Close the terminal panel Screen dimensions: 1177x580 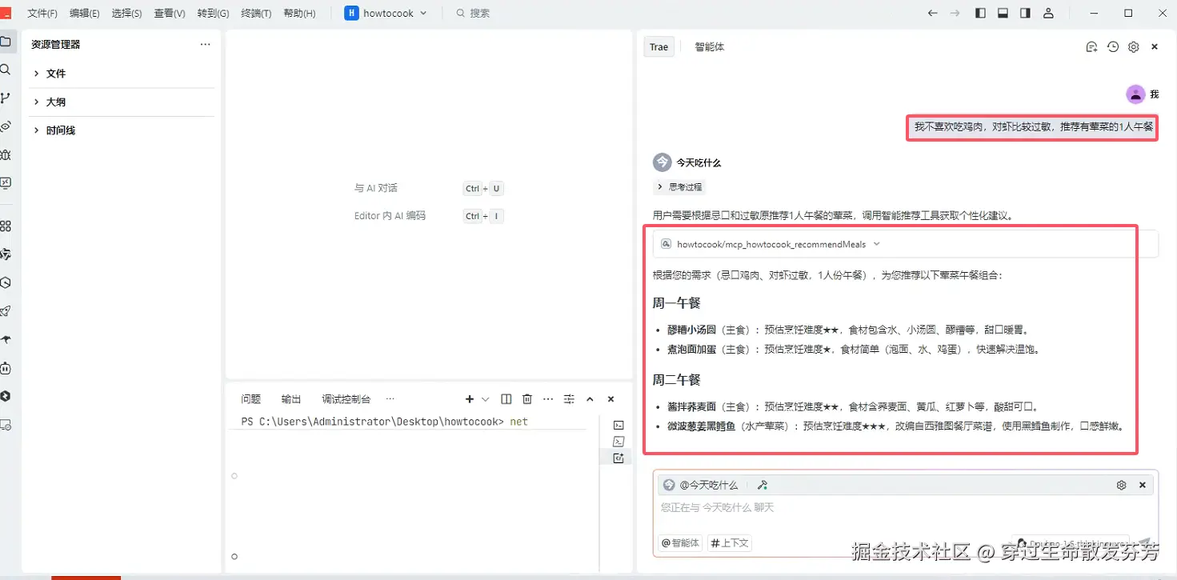[611, 399]
